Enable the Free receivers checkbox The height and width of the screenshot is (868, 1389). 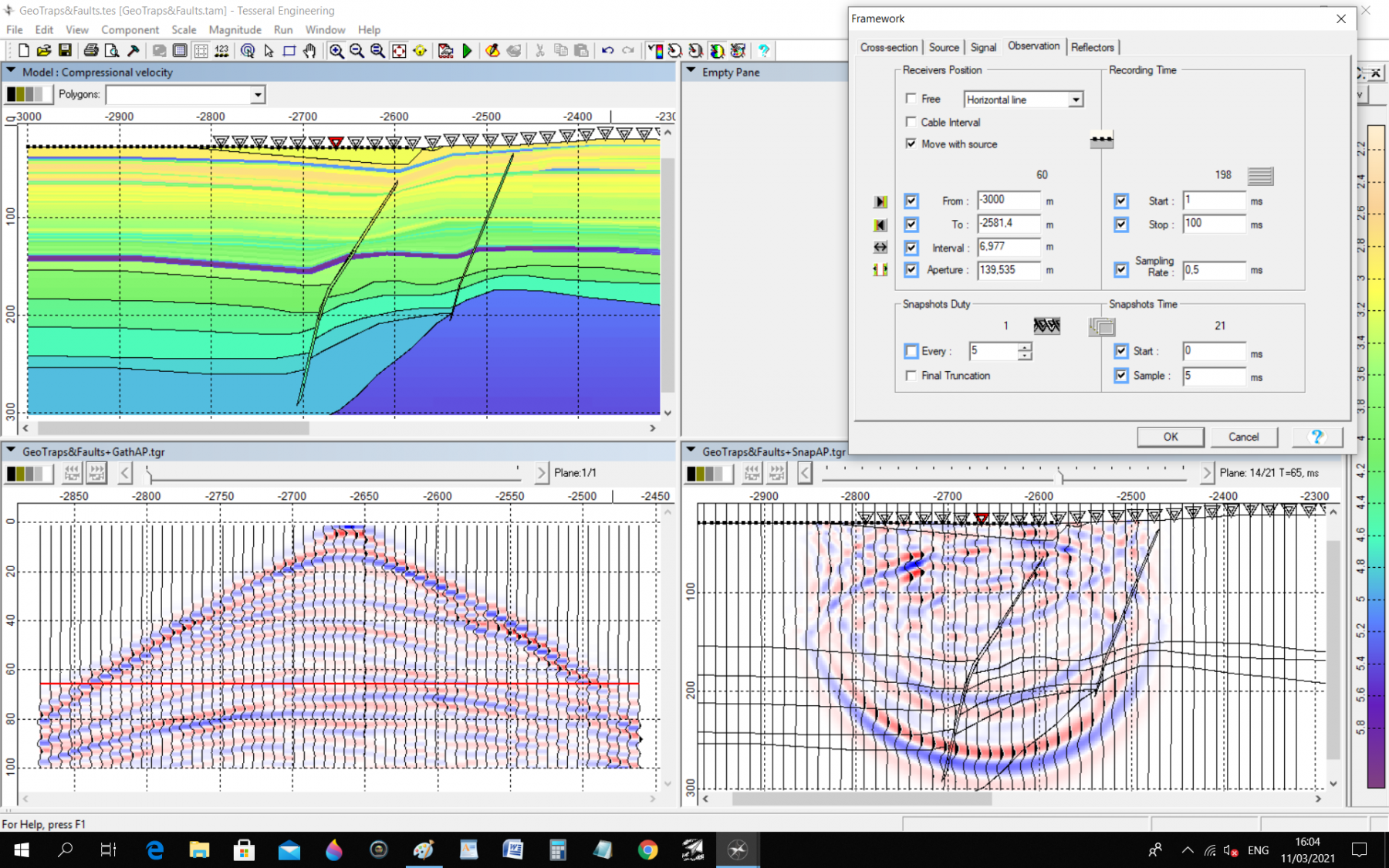point(911,99)
